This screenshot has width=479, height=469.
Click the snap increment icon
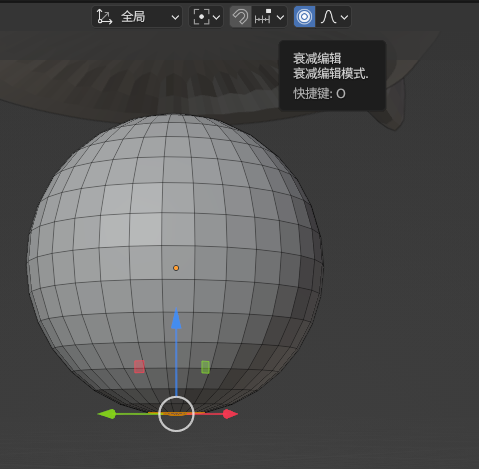263,17
